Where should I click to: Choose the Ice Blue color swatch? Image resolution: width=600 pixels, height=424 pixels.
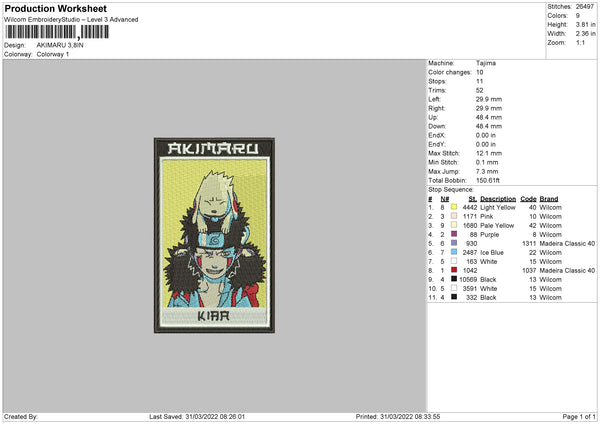[454, 252]
